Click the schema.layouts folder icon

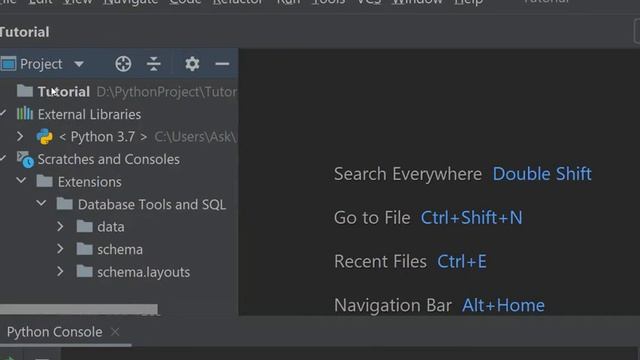pos(84,271)
